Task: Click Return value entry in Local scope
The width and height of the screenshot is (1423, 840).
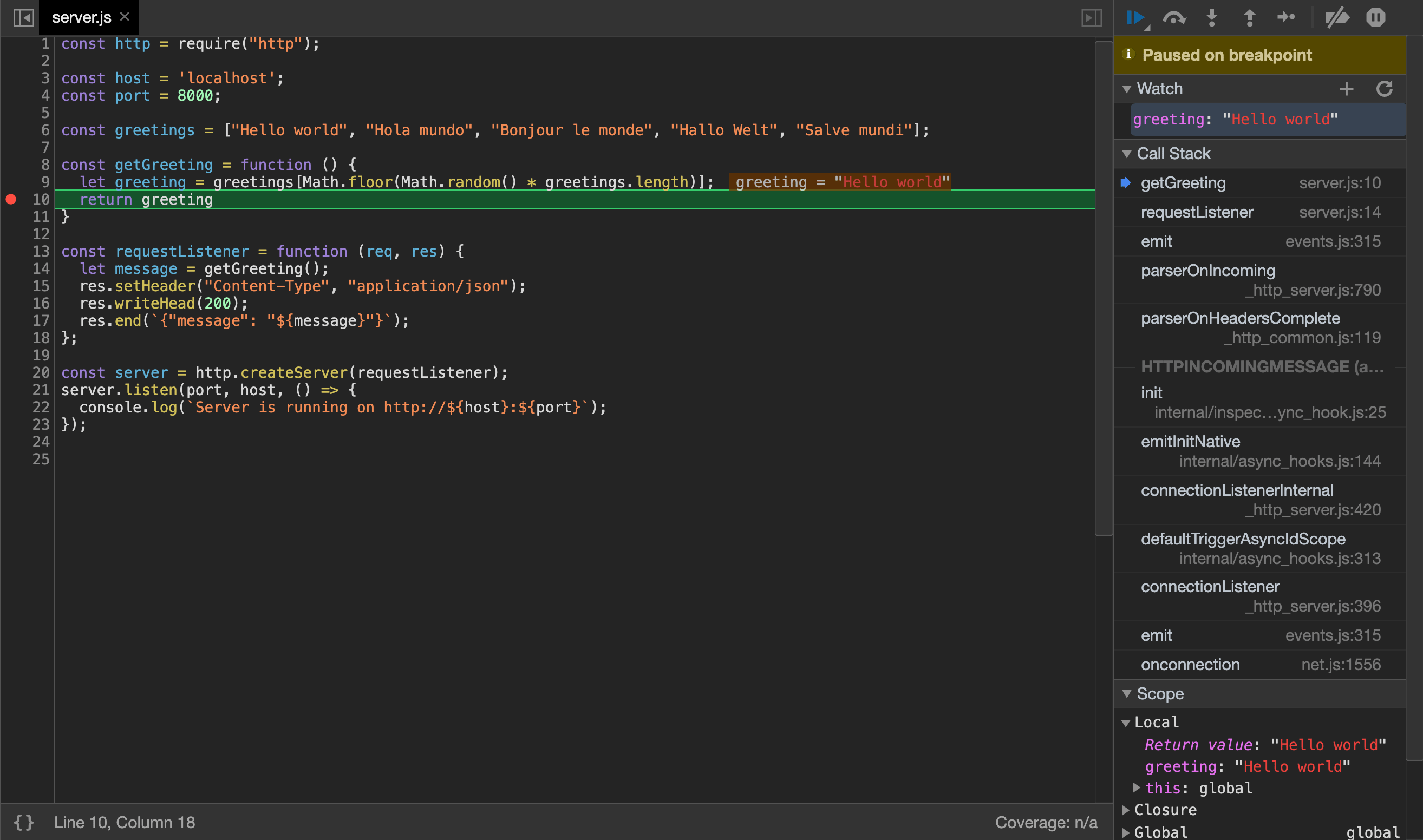Action: click(x=1265, y=745)
